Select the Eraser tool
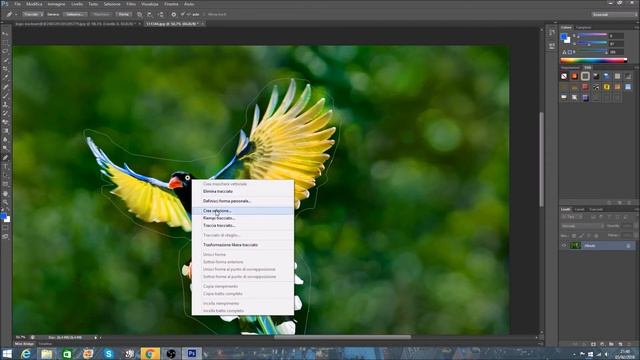 pyautogui.click(x=5, y=122)
